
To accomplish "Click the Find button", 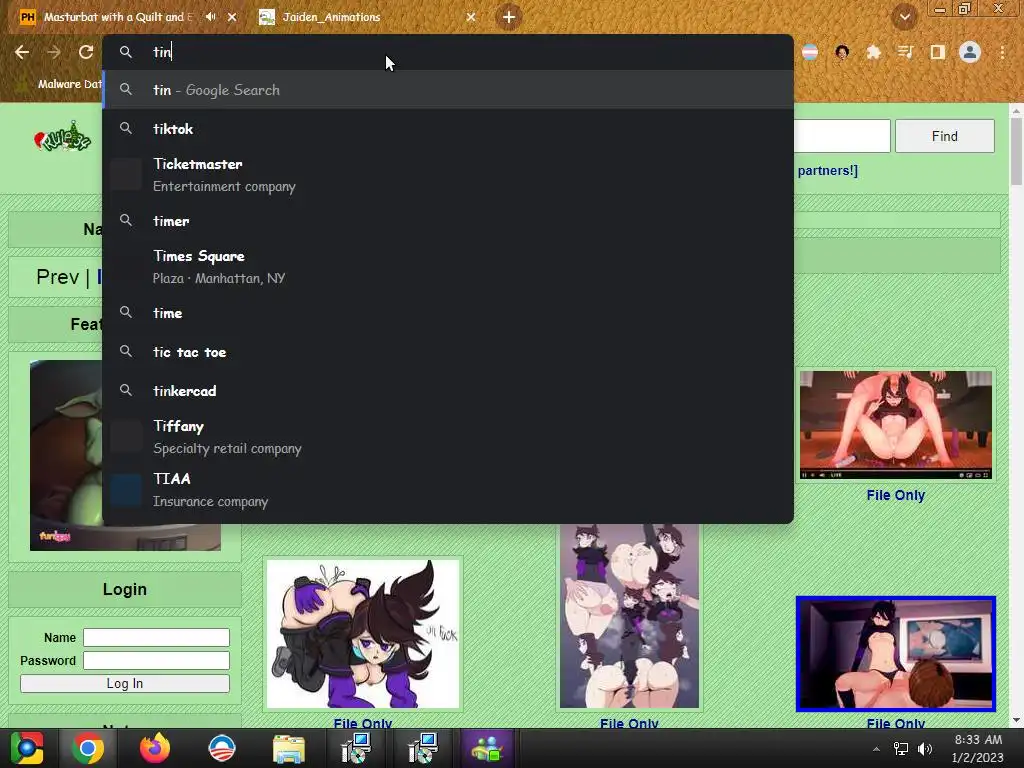I will (944, 136).
